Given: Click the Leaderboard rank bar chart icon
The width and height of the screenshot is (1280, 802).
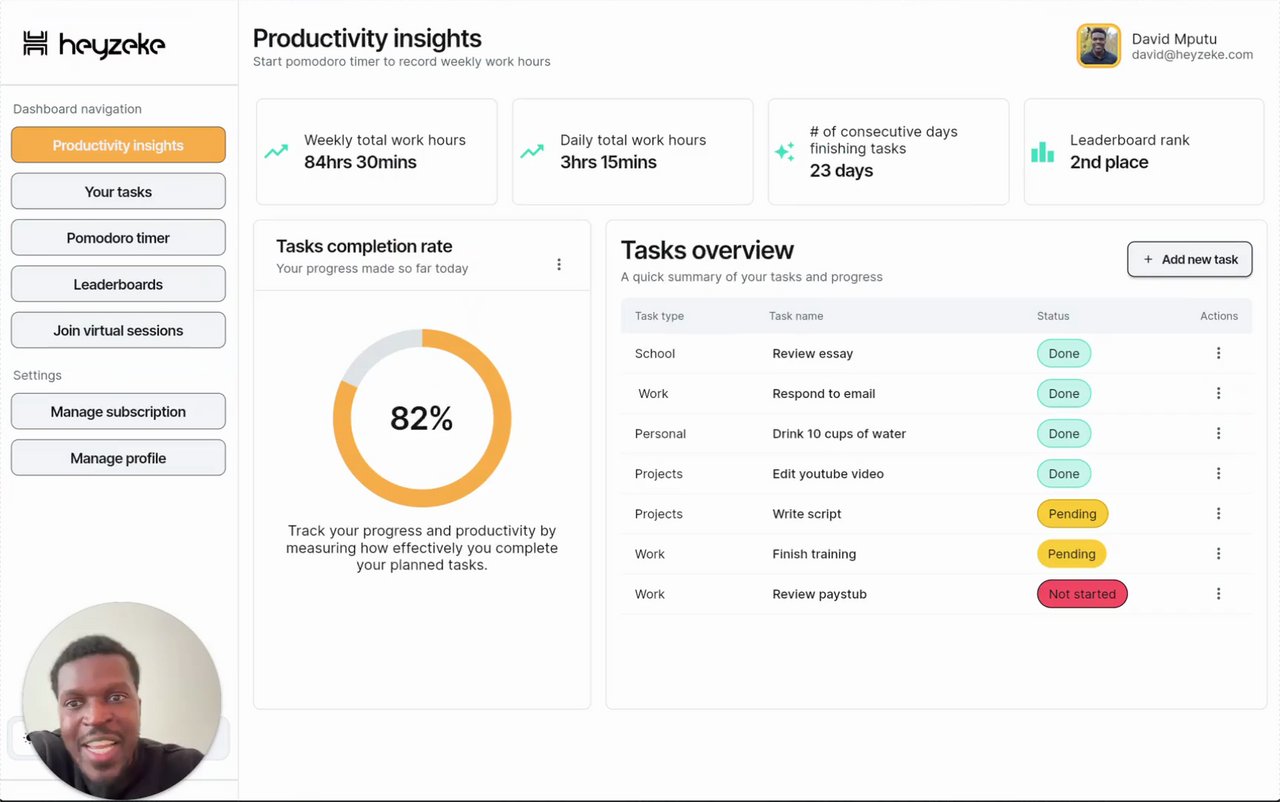Looking at the screenshot, I should (x=1042, y=152).
